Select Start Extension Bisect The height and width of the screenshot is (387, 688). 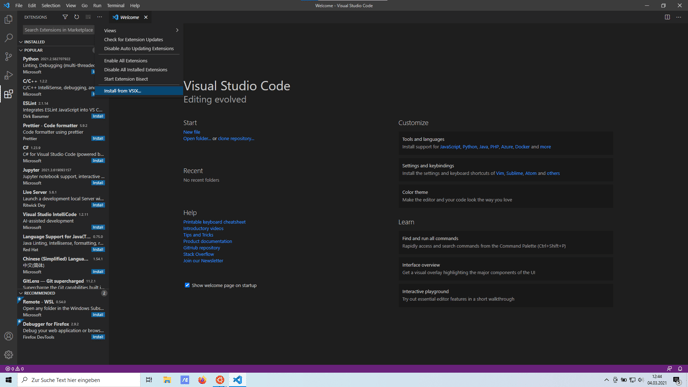pos(140,79)
